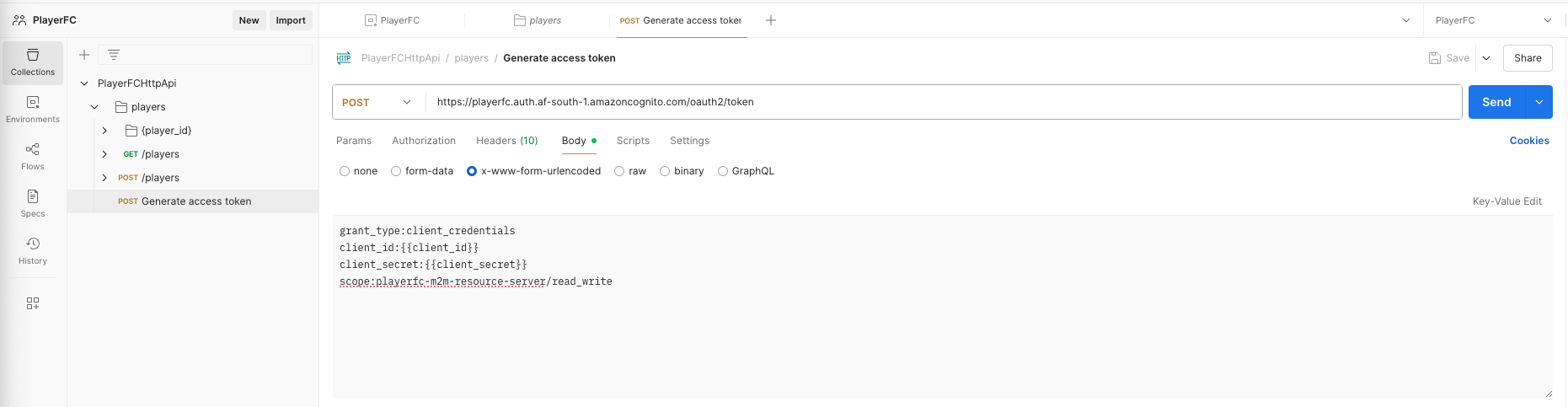Open the tab list overflow chevron
Screen dimensions: 1568x407
(x=1406, y=20)
